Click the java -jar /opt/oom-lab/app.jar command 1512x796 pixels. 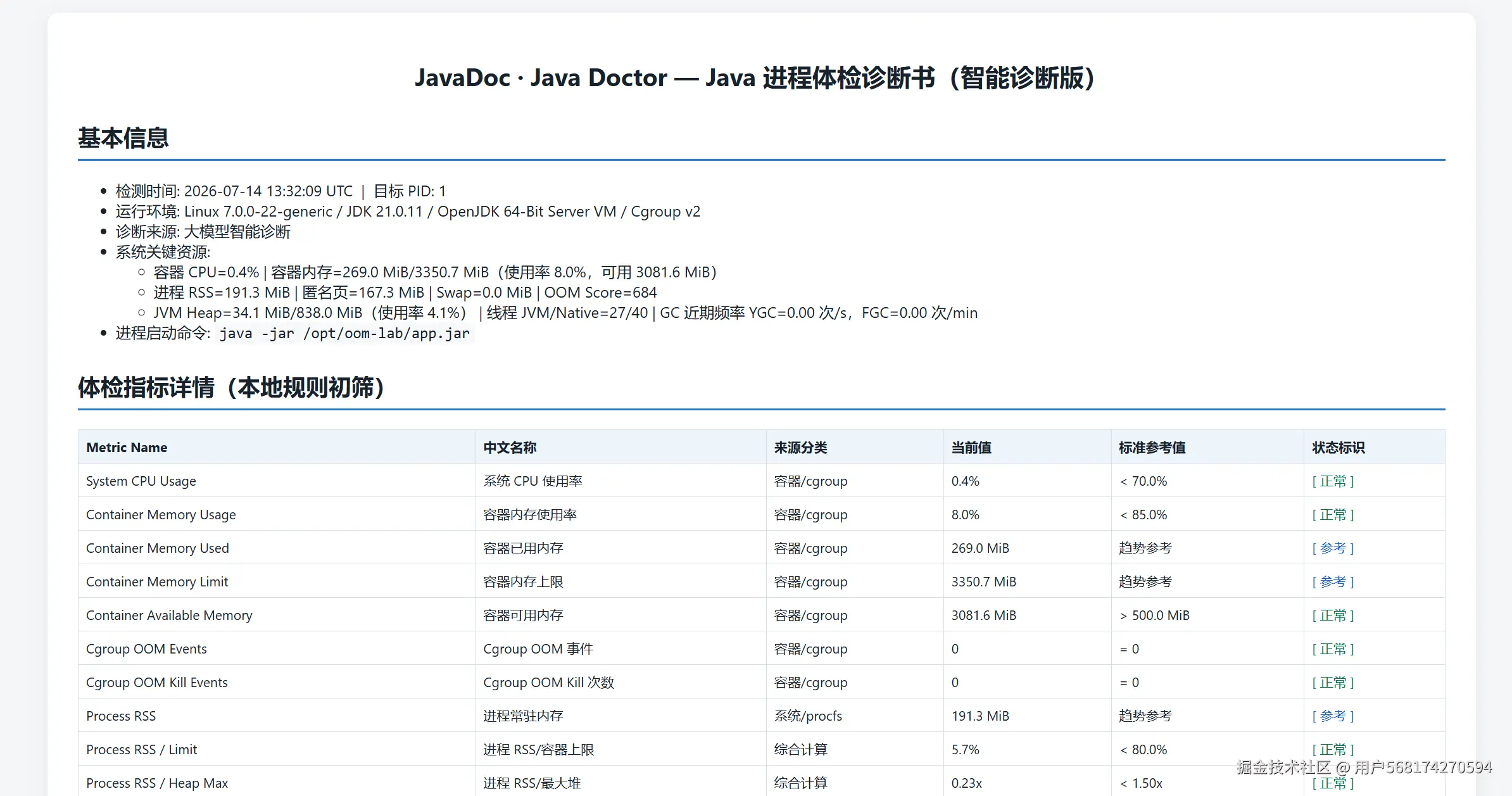[x=344, y=333]
